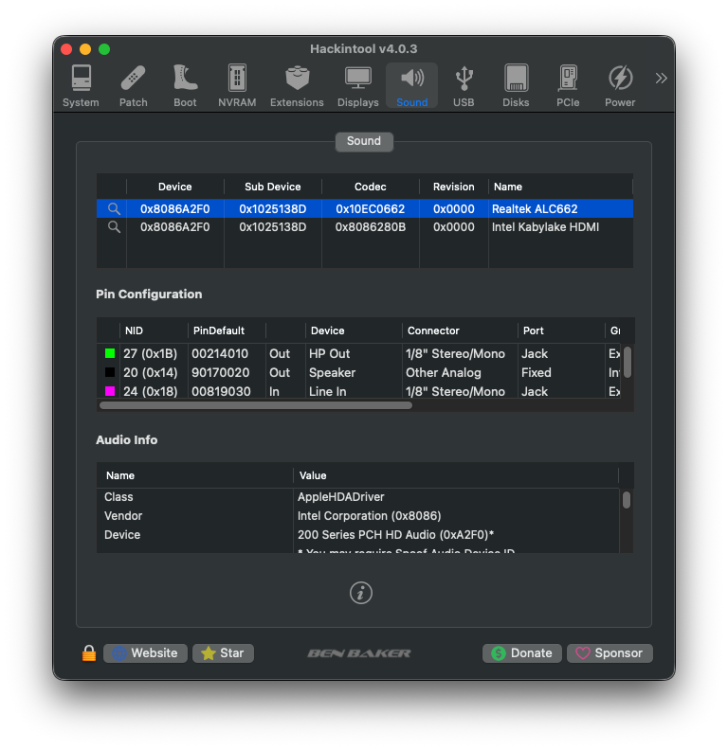Click PinDefault value 00214010
The height and width of the screenshot is (750, 728).
pos(220,353)
